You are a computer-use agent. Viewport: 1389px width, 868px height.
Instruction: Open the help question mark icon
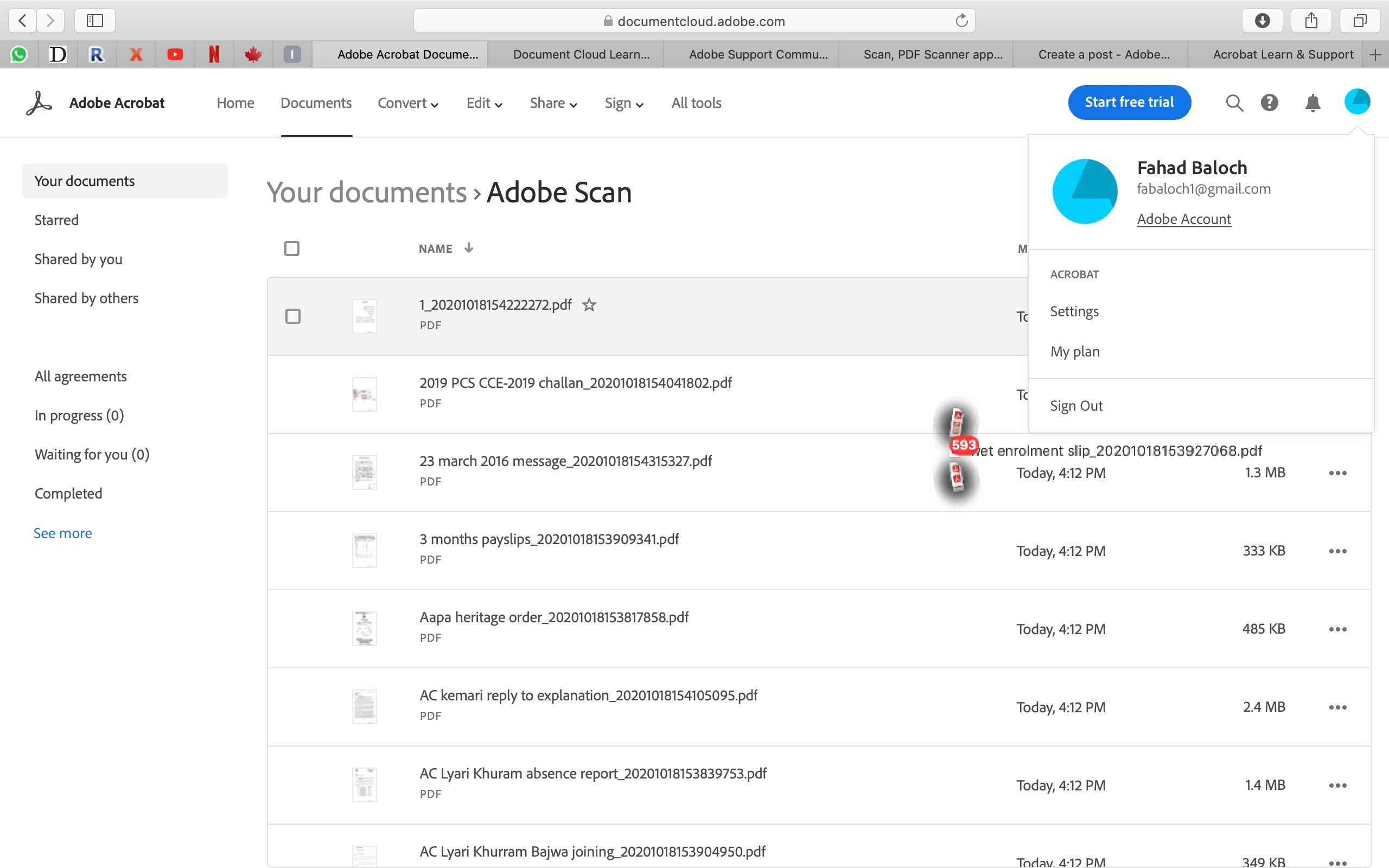(x=1269, y=103)
